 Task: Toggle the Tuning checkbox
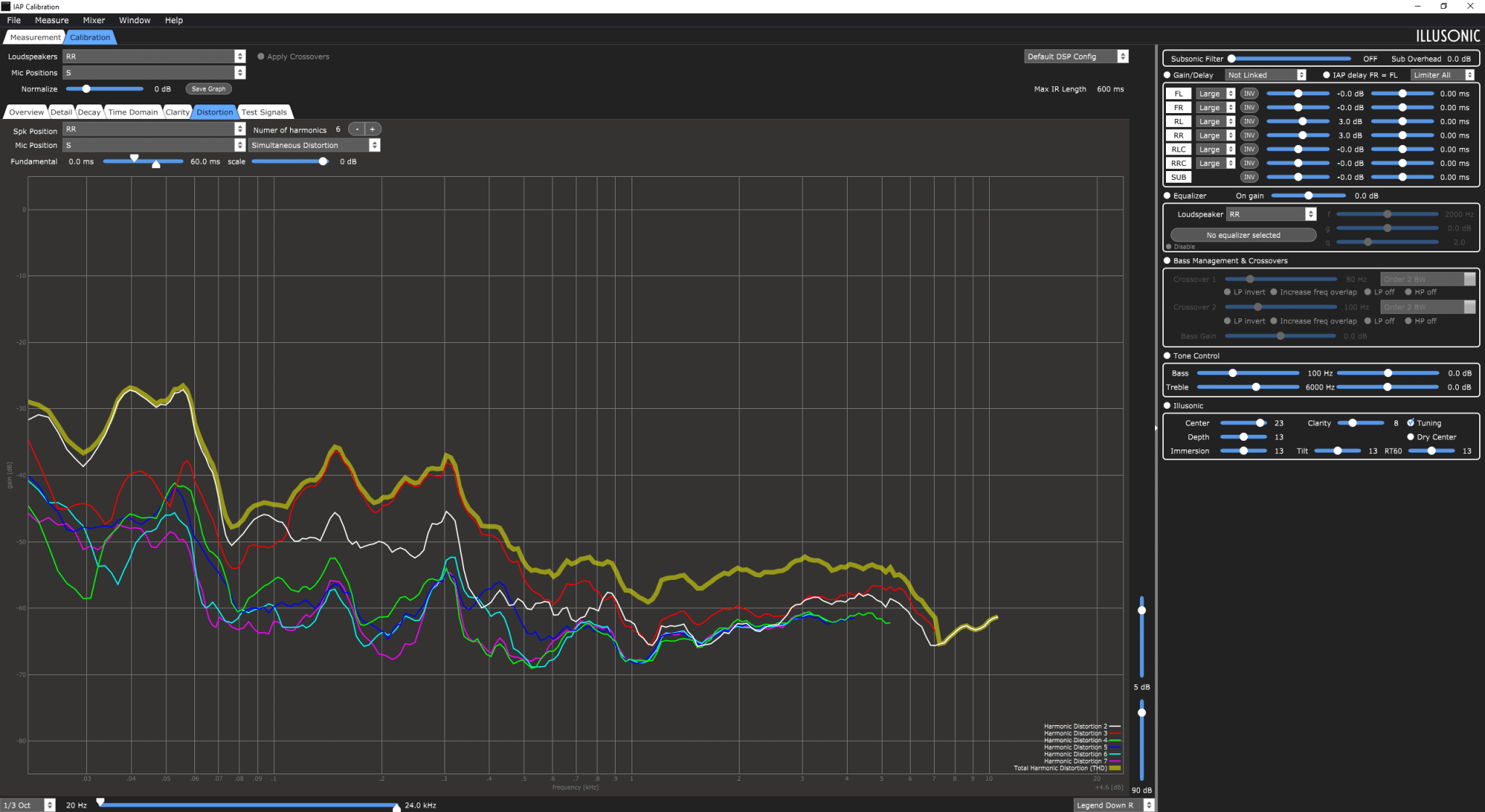click(1410, 423)
